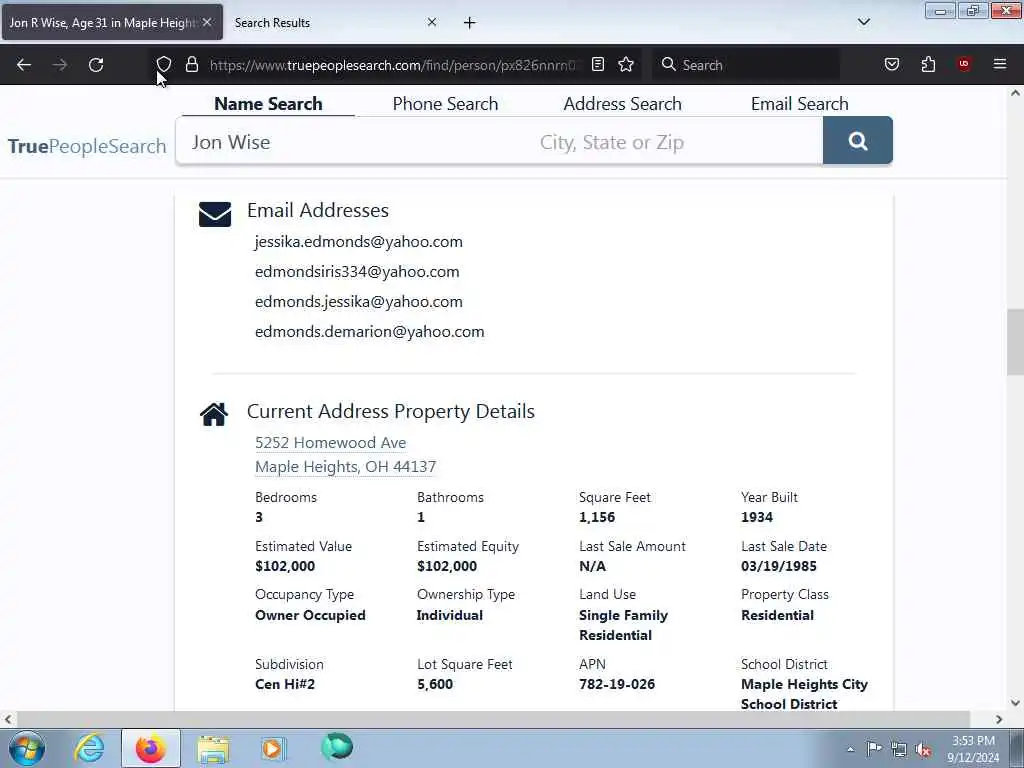
Task: Open the Firefox hamburger menu
Action: click(1000, 64)
